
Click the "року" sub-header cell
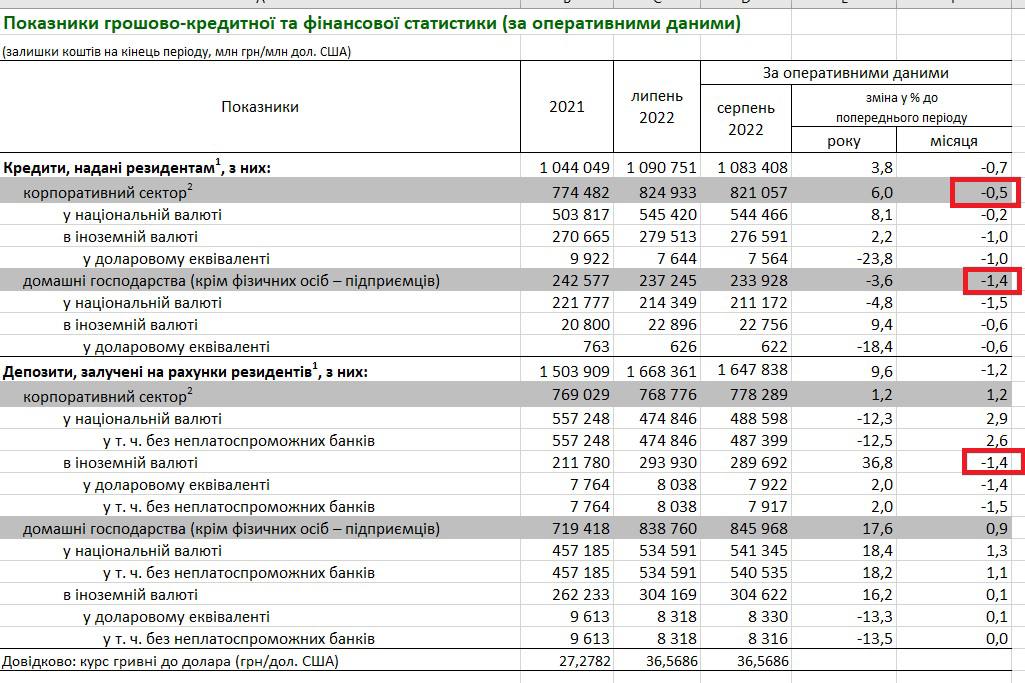click(844, 141)
